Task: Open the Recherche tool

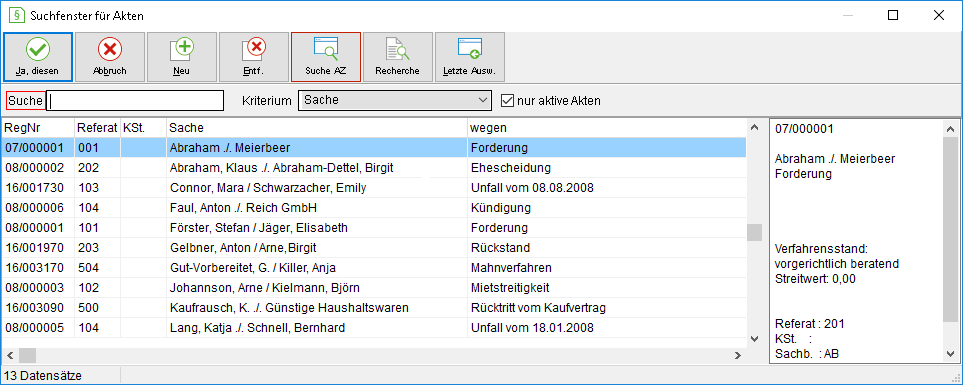Action: click(x=397, y=57)
